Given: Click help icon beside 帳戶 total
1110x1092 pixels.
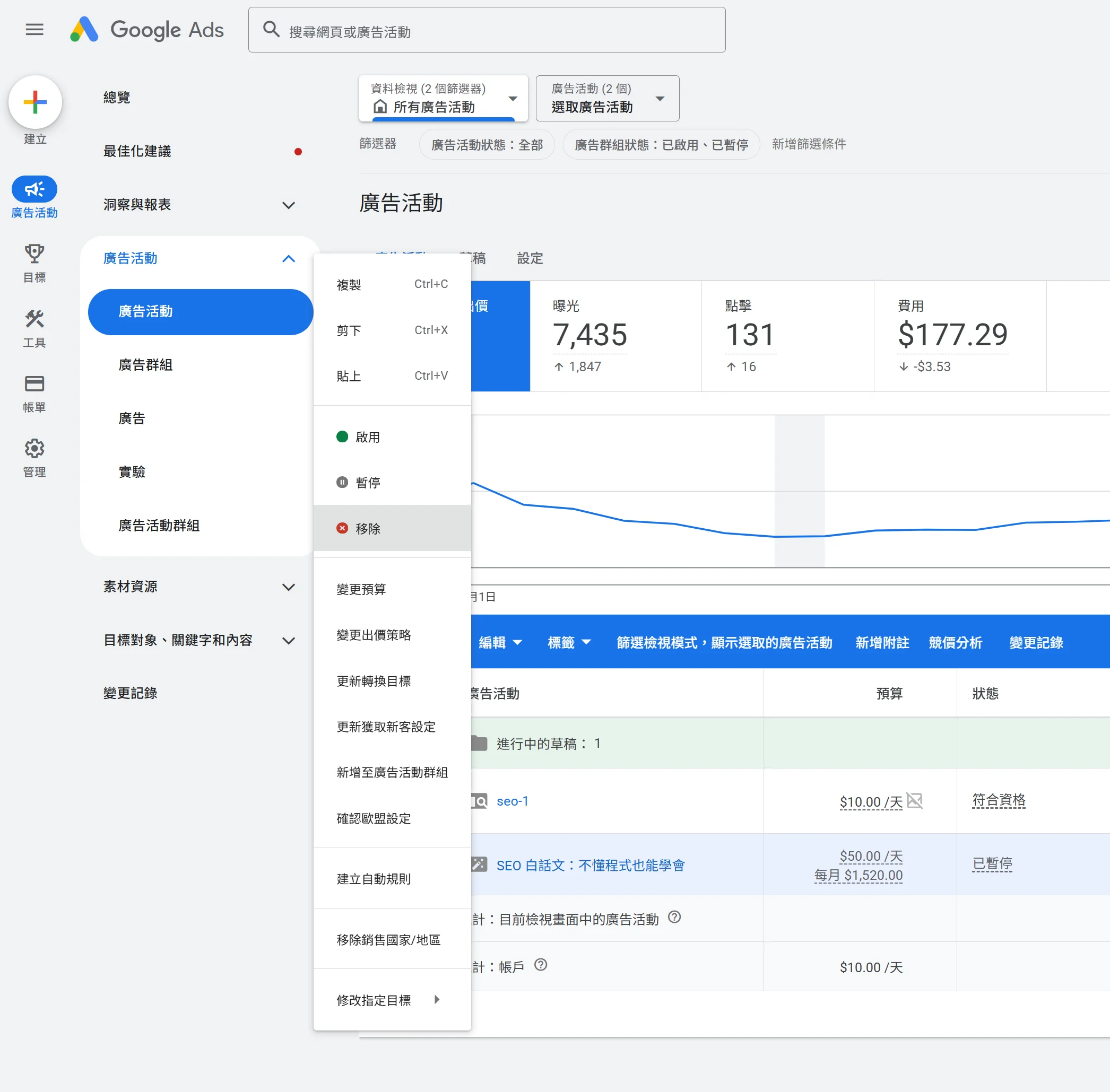Looking at the screenshot, I should click(x=540, y=965).
